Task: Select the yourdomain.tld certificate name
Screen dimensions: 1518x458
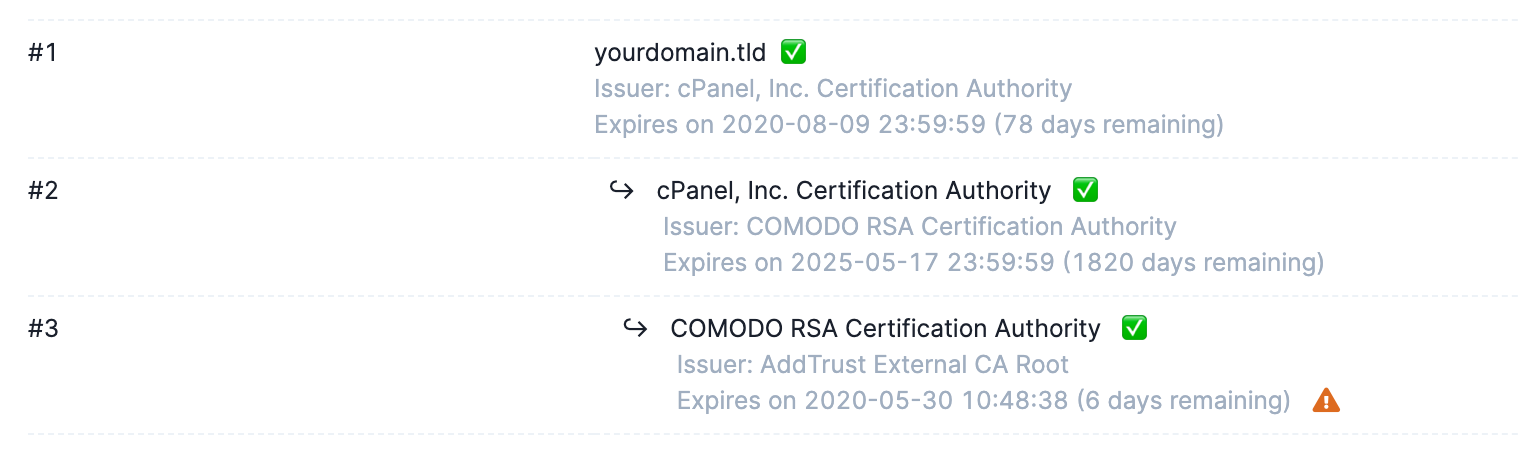Action: click(680, 52)
